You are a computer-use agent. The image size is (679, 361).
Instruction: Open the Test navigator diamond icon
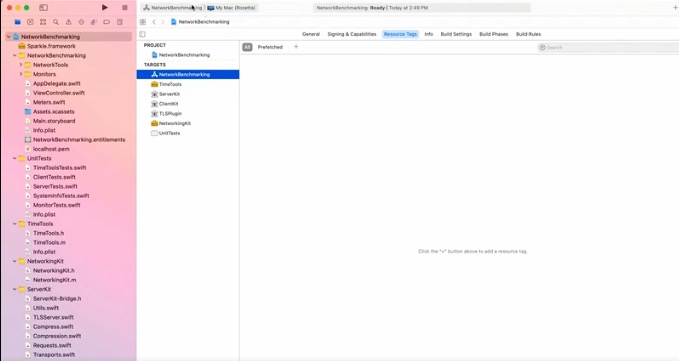[x=81, y=22]
